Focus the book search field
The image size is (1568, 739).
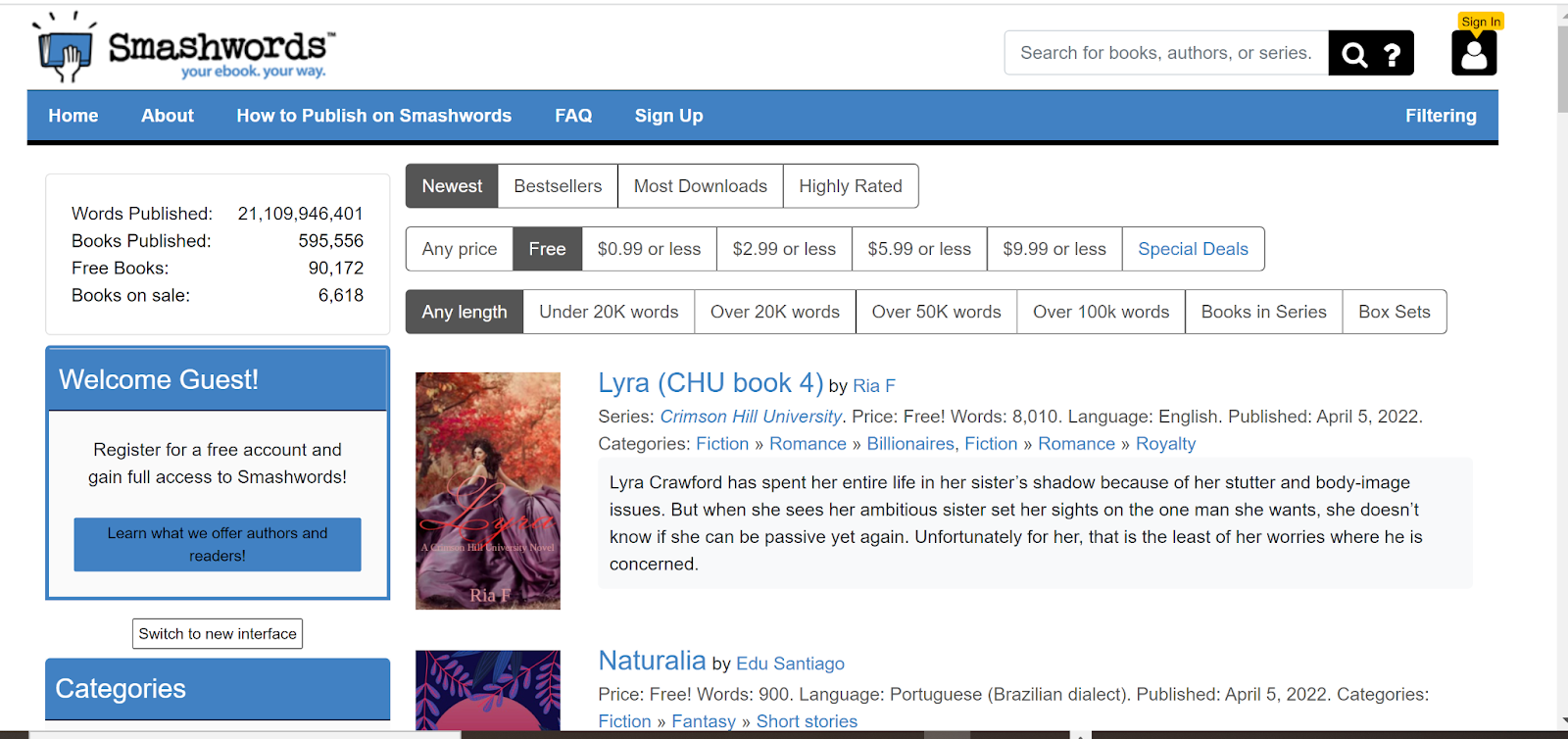pos(1166,53)
